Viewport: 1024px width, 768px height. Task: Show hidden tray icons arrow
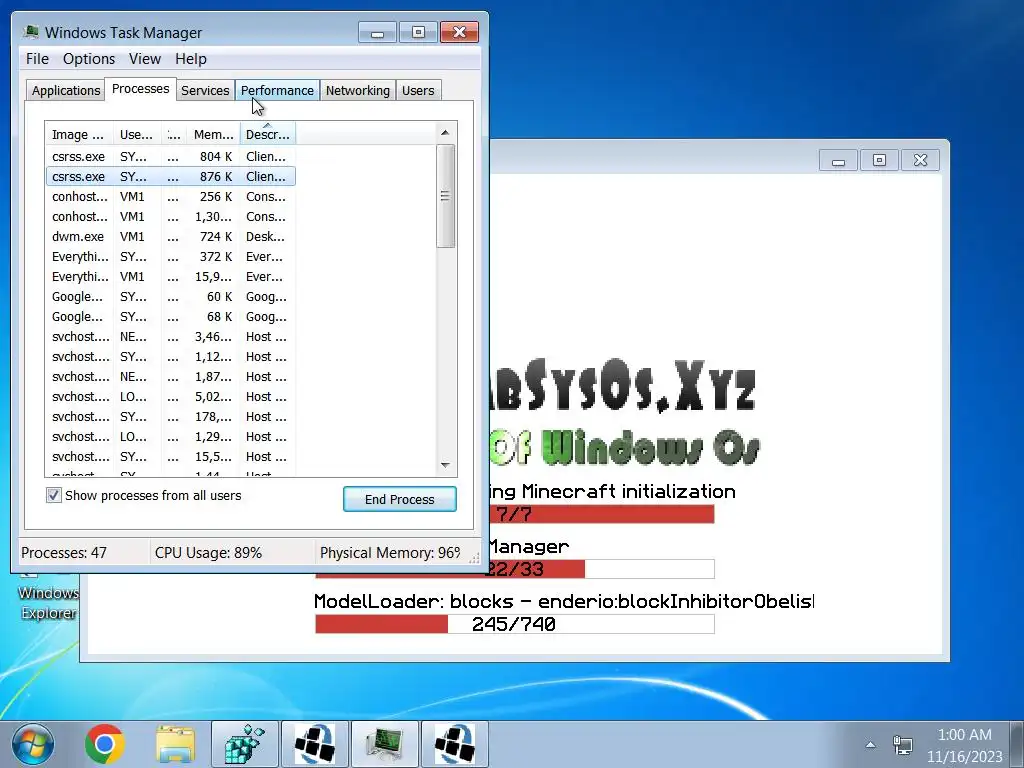coord(870,744)
